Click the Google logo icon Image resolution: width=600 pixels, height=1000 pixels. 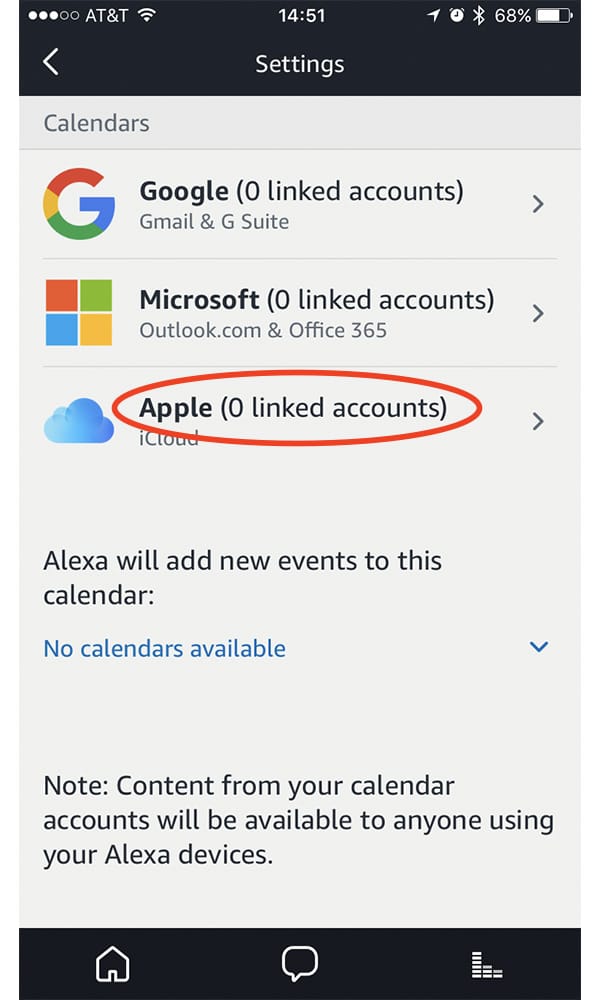tap(78, 204)
